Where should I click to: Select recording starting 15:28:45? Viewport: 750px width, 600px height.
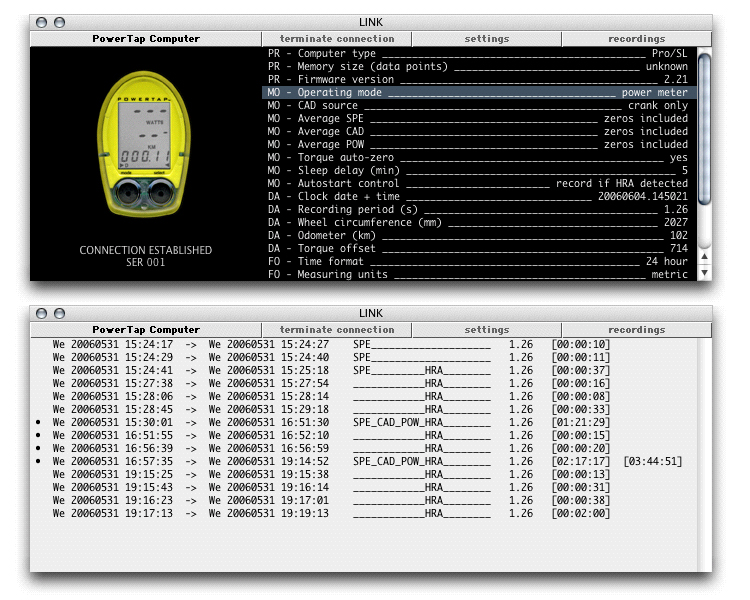tap(364, 410)
